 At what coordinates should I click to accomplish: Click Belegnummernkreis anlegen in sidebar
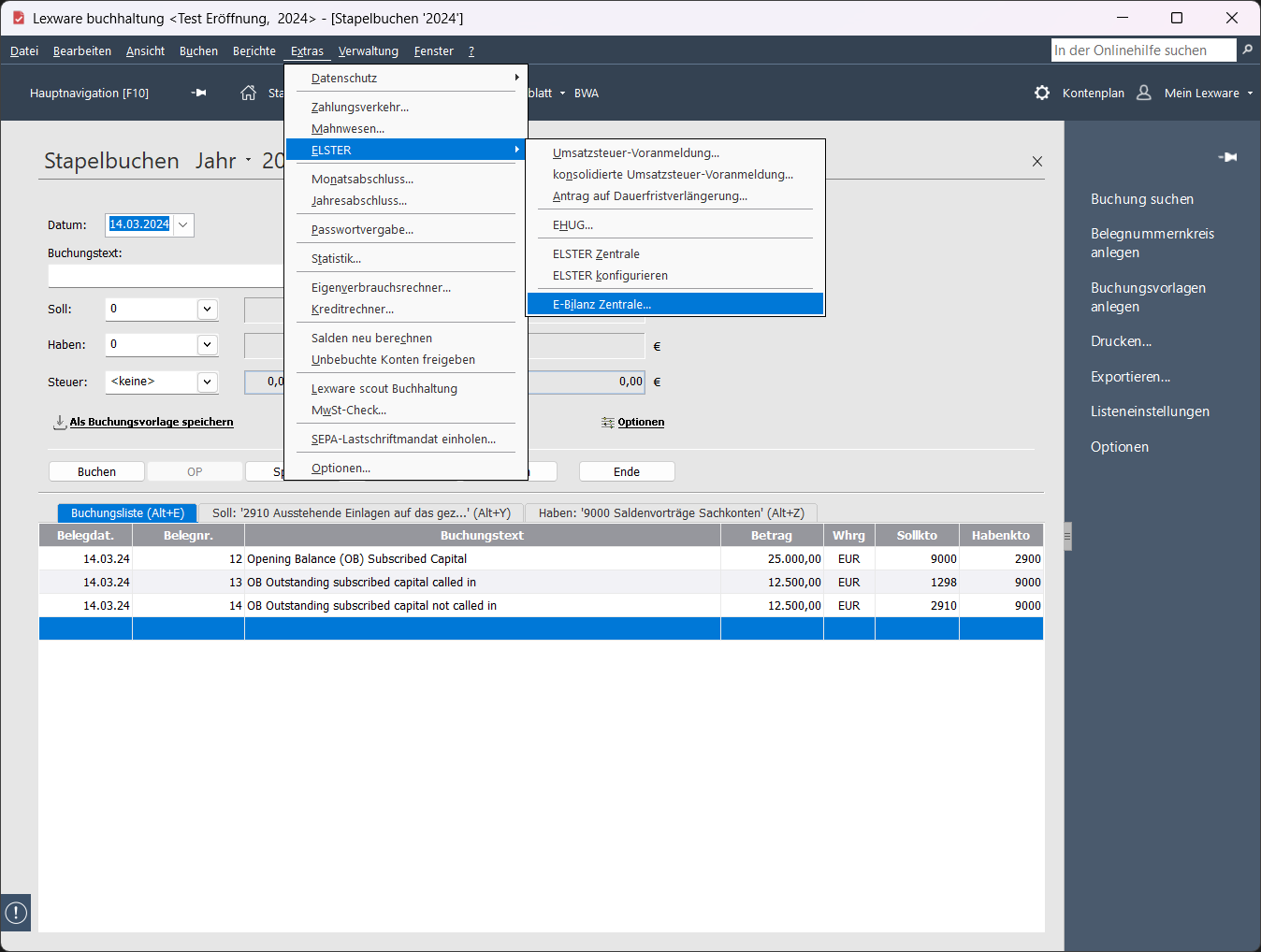tap(1152, 243)
